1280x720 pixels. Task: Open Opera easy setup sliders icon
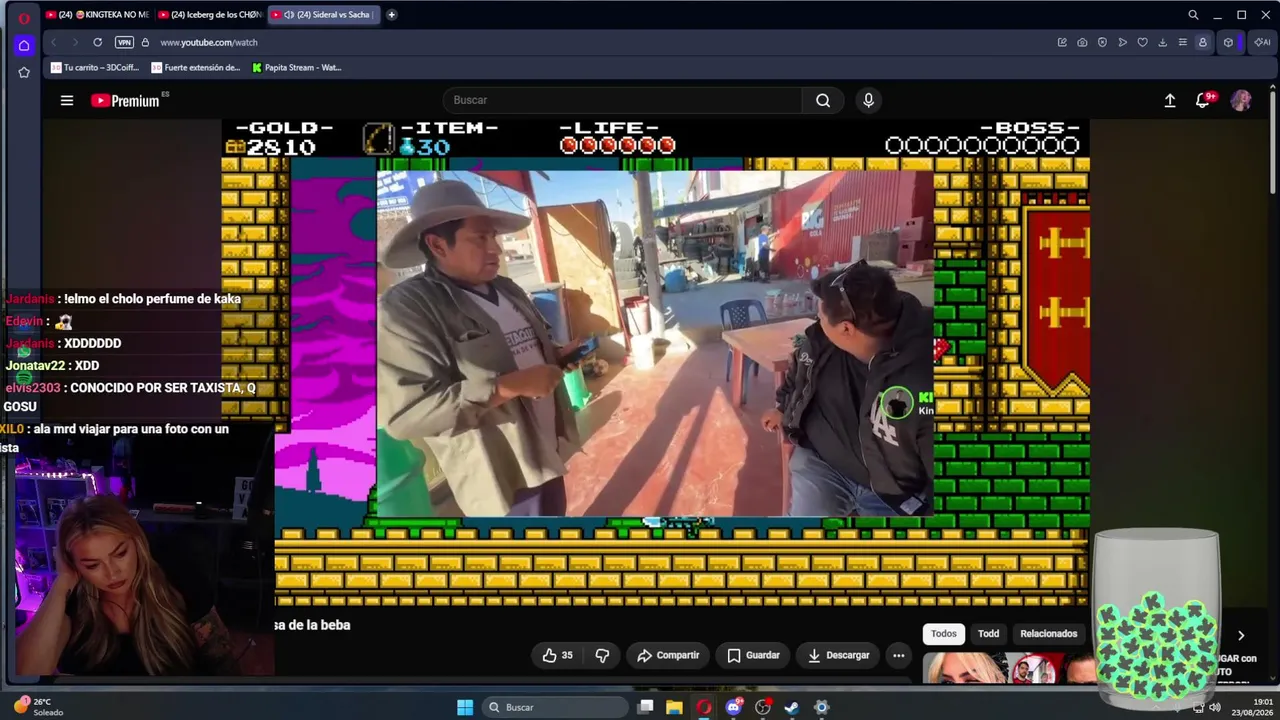[1182, 42]
